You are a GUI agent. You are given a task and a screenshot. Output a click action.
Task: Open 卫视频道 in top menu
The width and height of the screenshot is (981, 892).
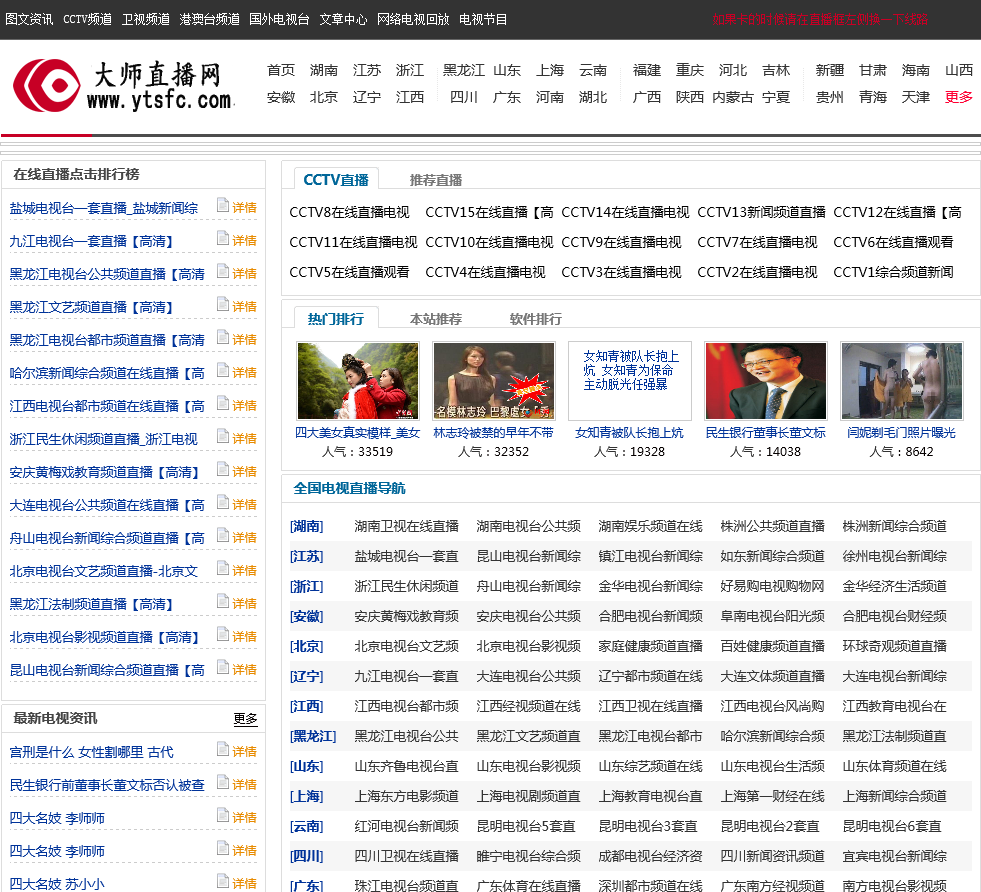146,19
